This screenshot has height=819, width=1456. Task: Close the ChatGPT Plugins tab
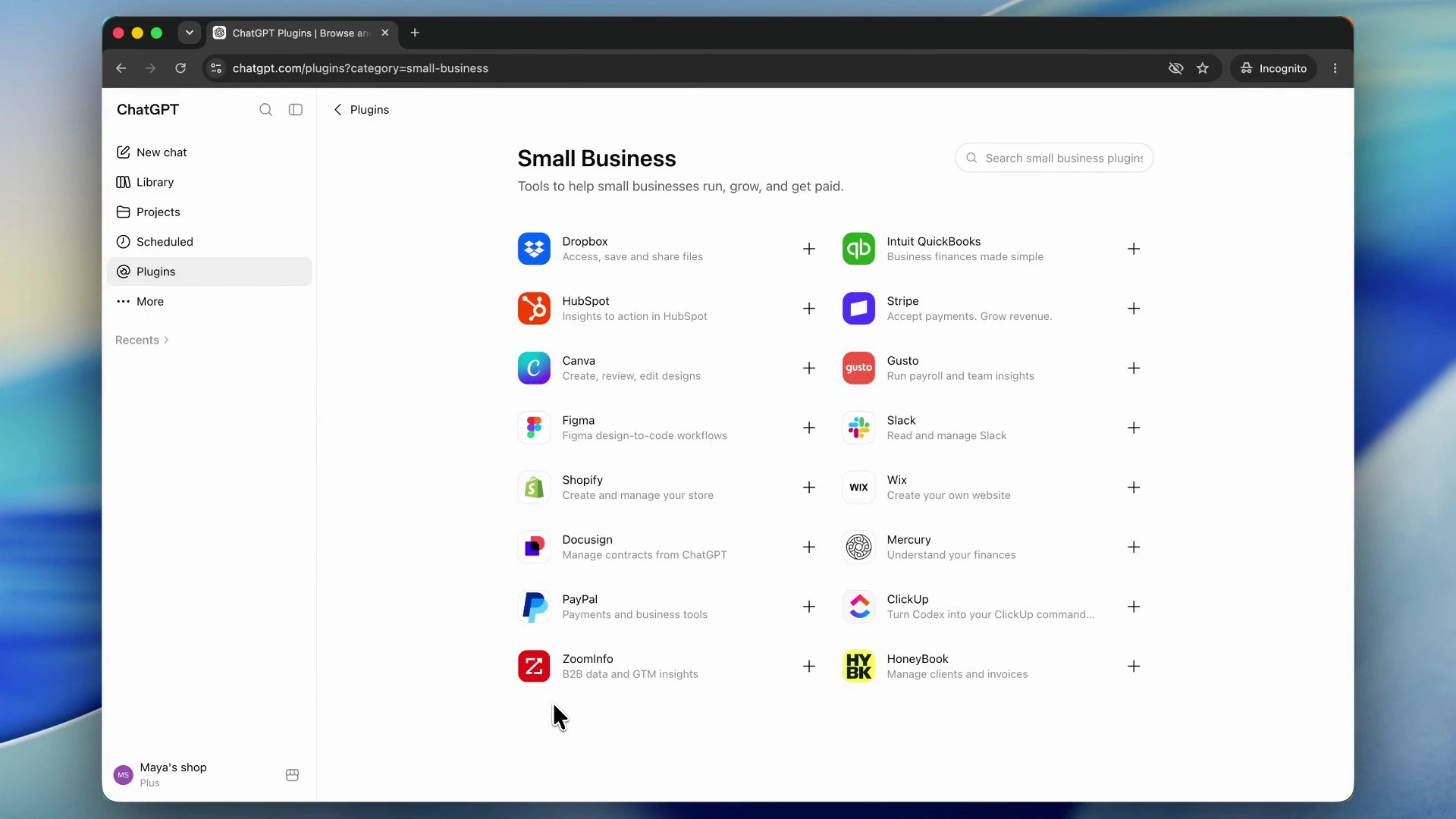[x=385, y=33]
